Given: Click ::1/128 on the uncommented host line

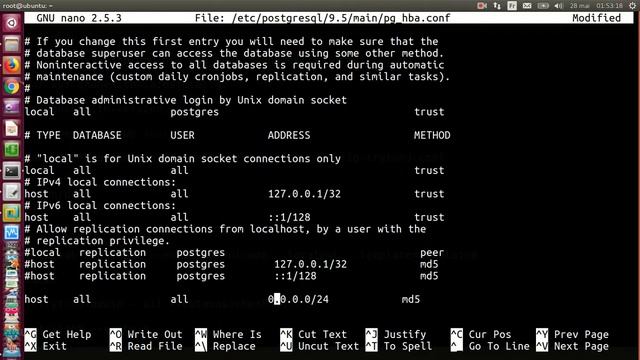Looking at the screenshot, I should click(x=289, y=217).
